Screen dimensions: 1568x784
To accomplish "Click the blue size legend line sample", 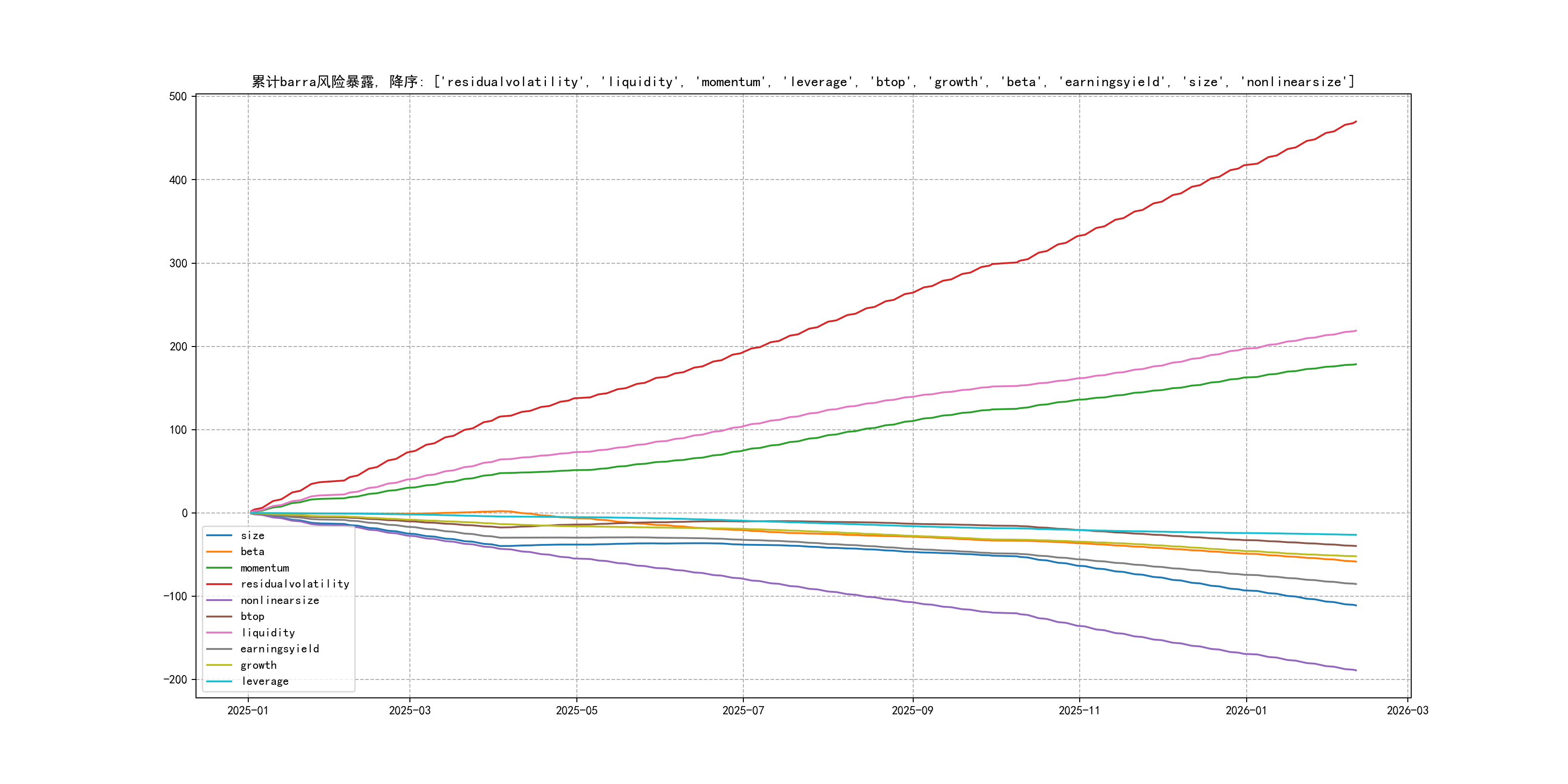I will click(219, 536).
